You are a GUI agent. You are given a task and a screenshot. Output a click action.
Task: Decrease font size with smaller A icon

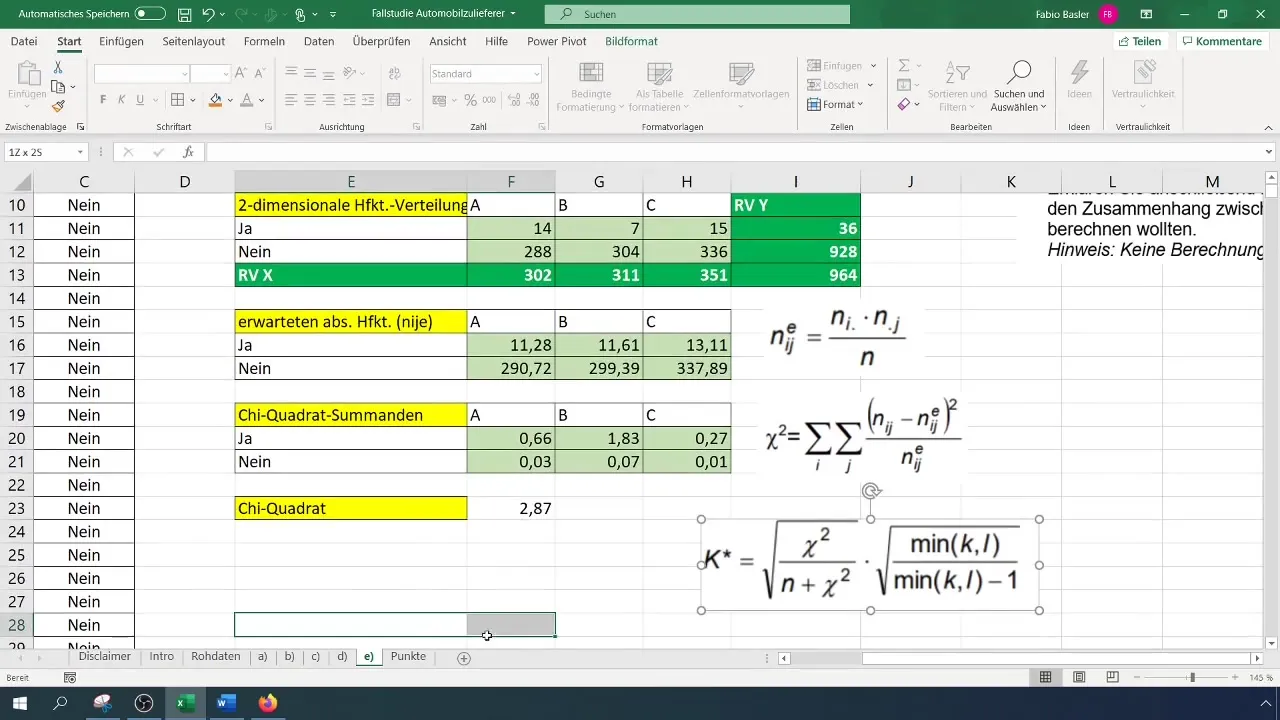[260, 74]
